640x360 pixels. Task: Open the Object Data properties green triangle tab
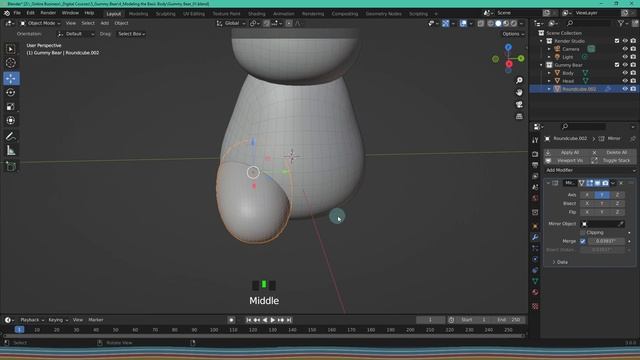[535, 281]
